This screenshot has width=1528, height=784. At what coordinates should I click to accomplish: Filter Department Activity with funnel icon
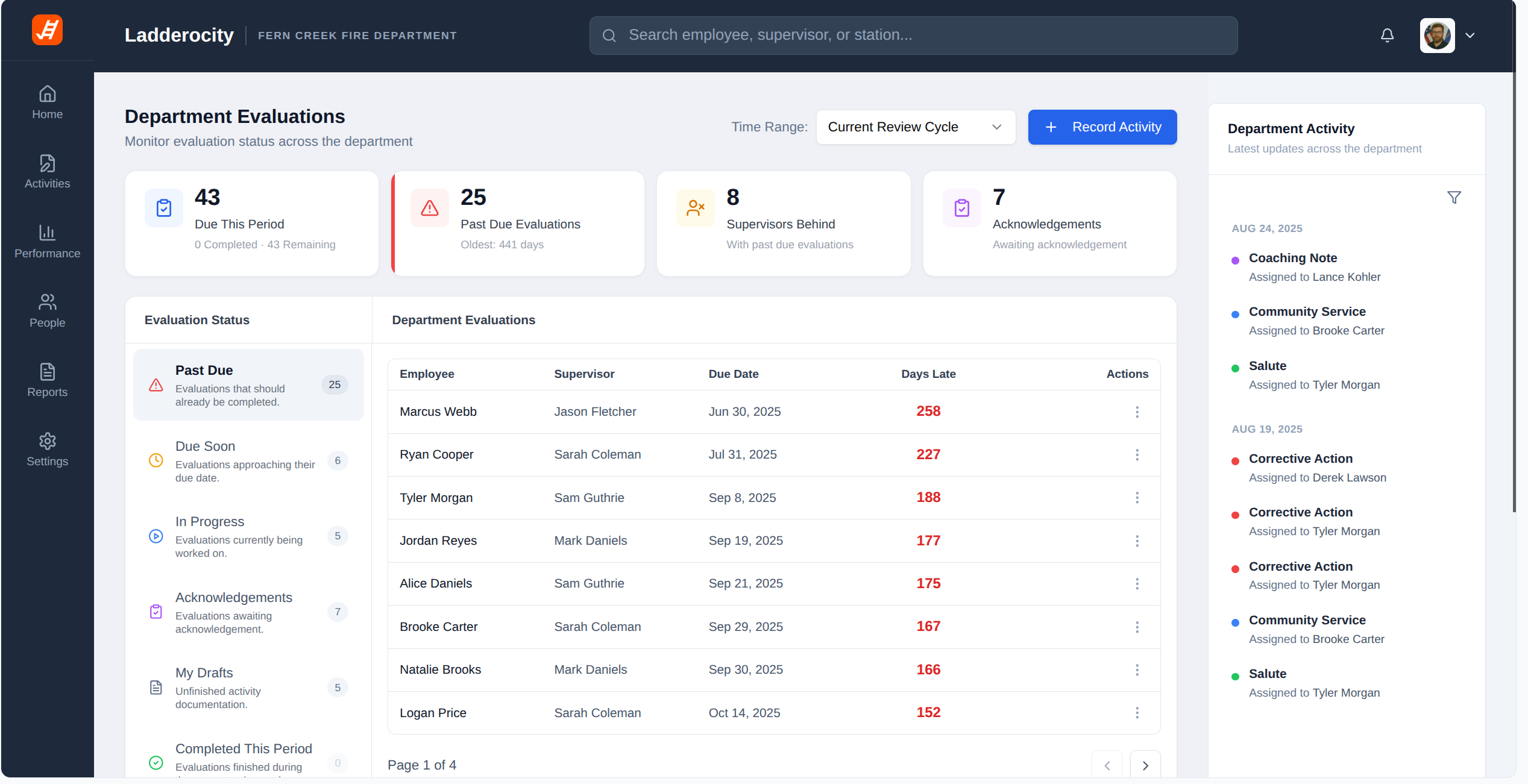click(x=1454, y=198)
